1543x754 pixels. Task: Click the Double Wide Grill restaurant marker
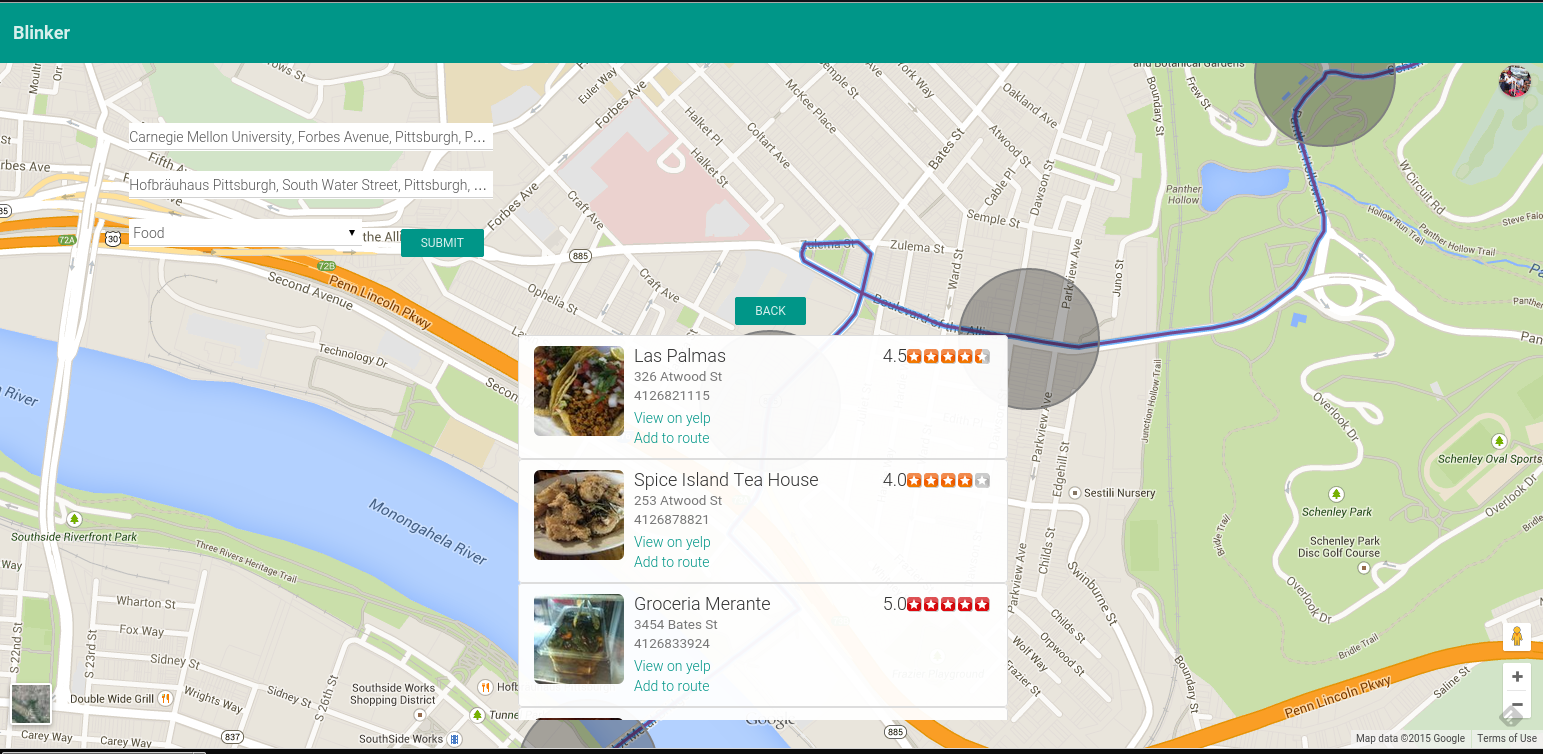tap(165, 698)
